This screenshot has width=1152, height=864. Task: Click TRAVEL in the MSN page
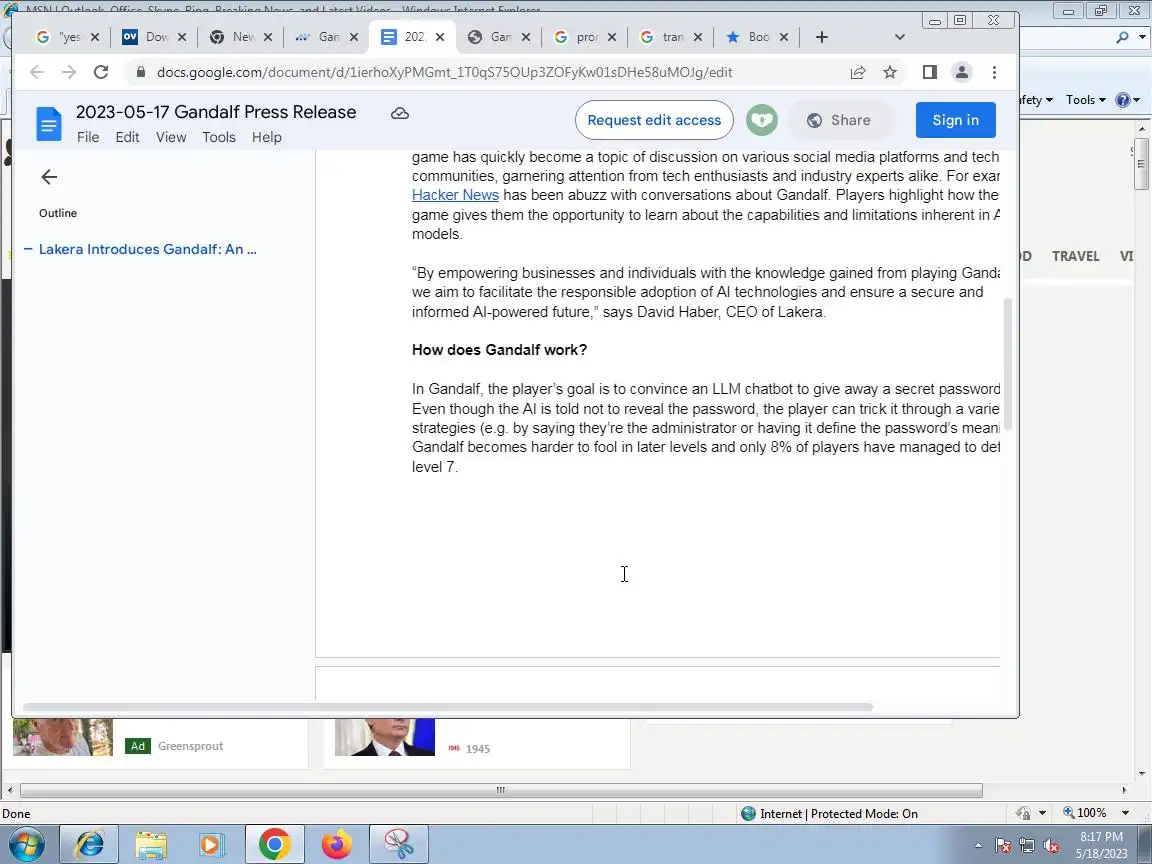coord(1076,256)
